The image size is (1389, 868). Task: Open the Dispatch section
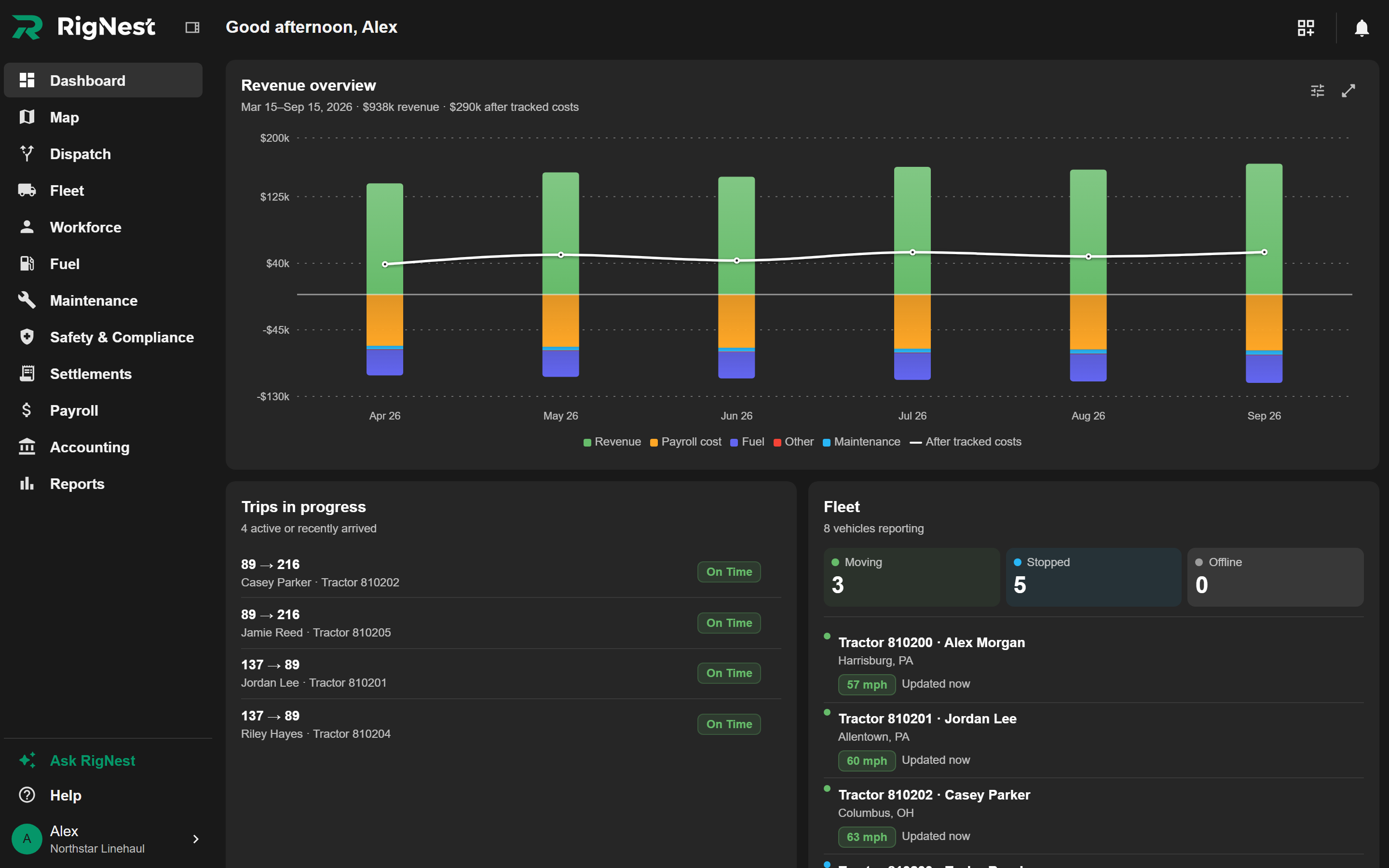point(103,154)
